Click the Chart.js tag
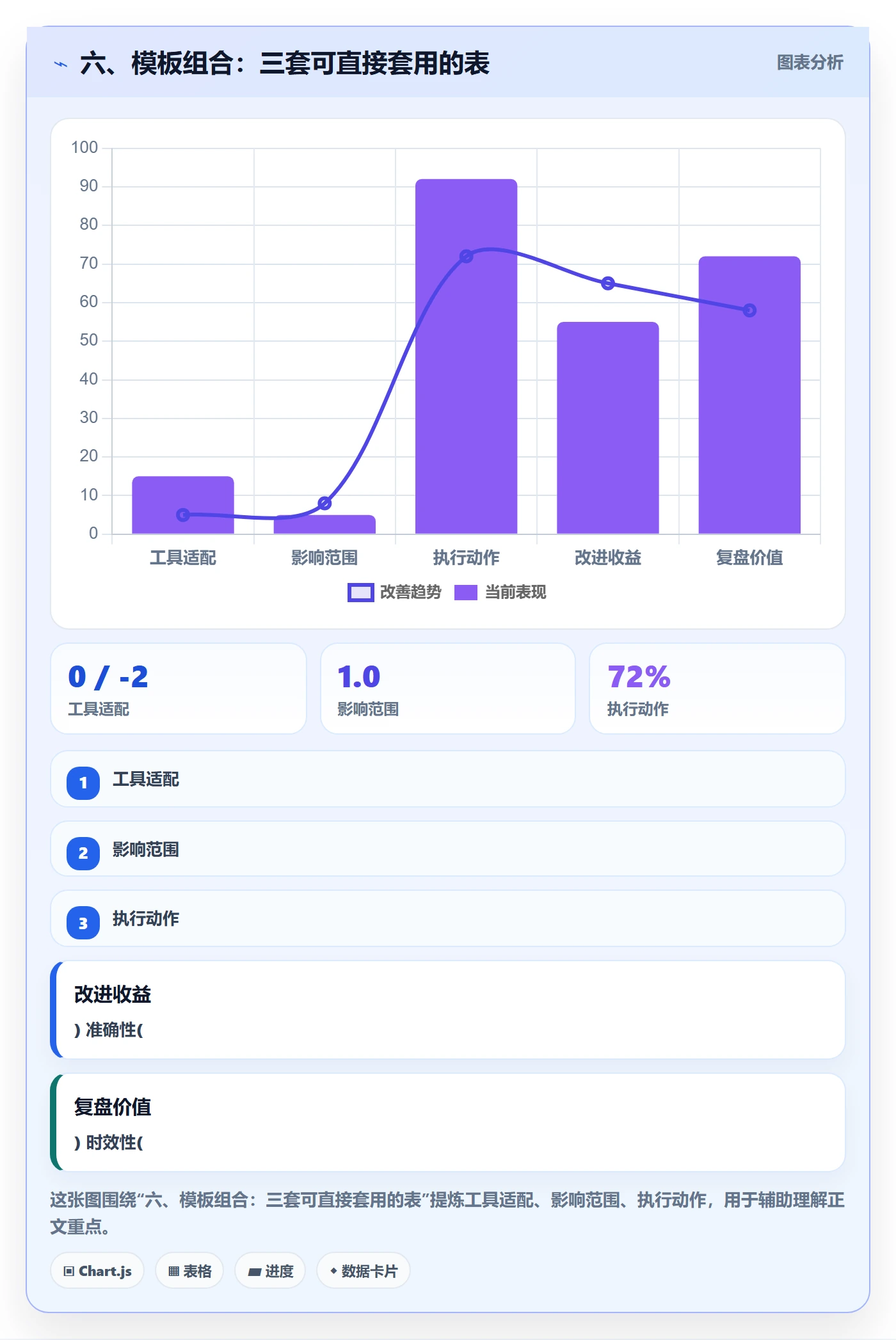Screen dimensions: 896x1340 (97, 1271)
